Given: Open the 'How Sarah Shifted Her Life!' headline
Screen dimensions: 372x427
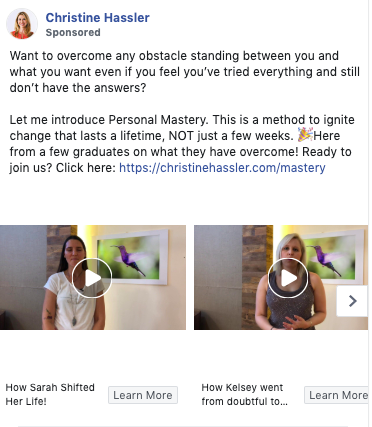Looking at the screenshot, I should coord(50,394).
